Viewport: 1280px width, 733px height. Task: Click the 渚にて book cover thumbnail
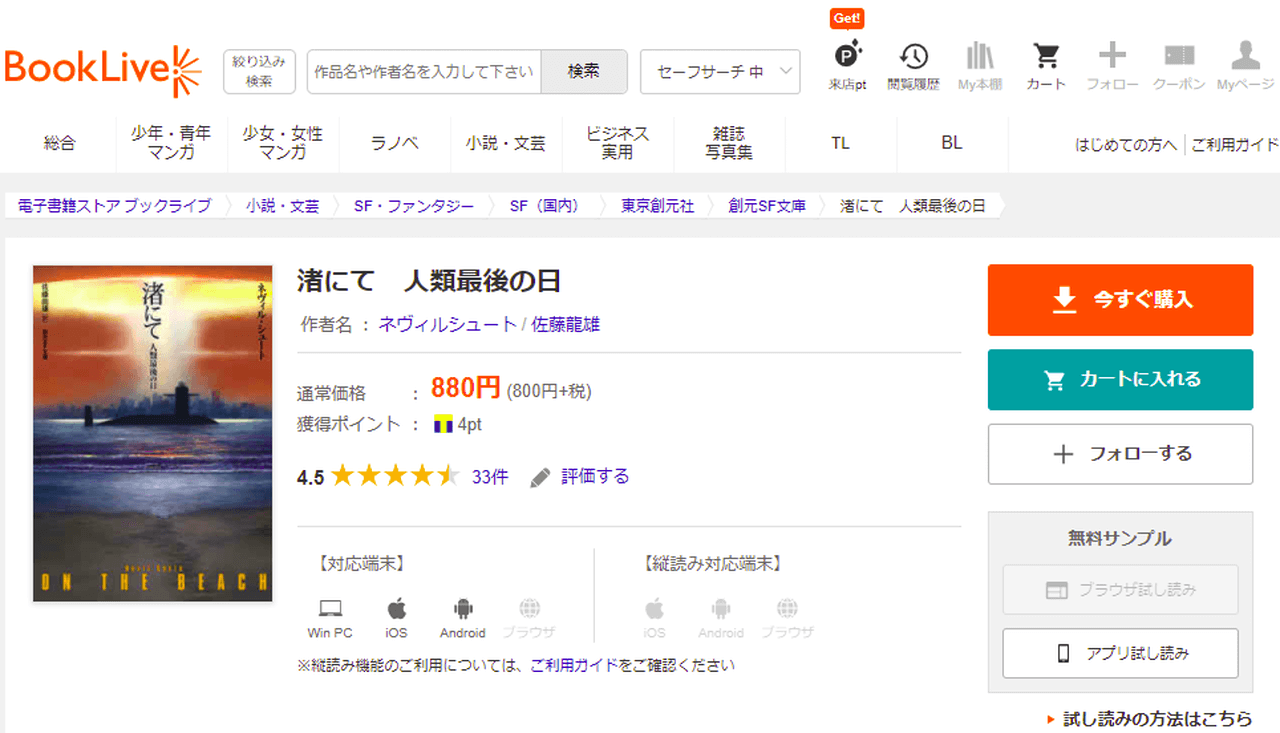(153, 433)
